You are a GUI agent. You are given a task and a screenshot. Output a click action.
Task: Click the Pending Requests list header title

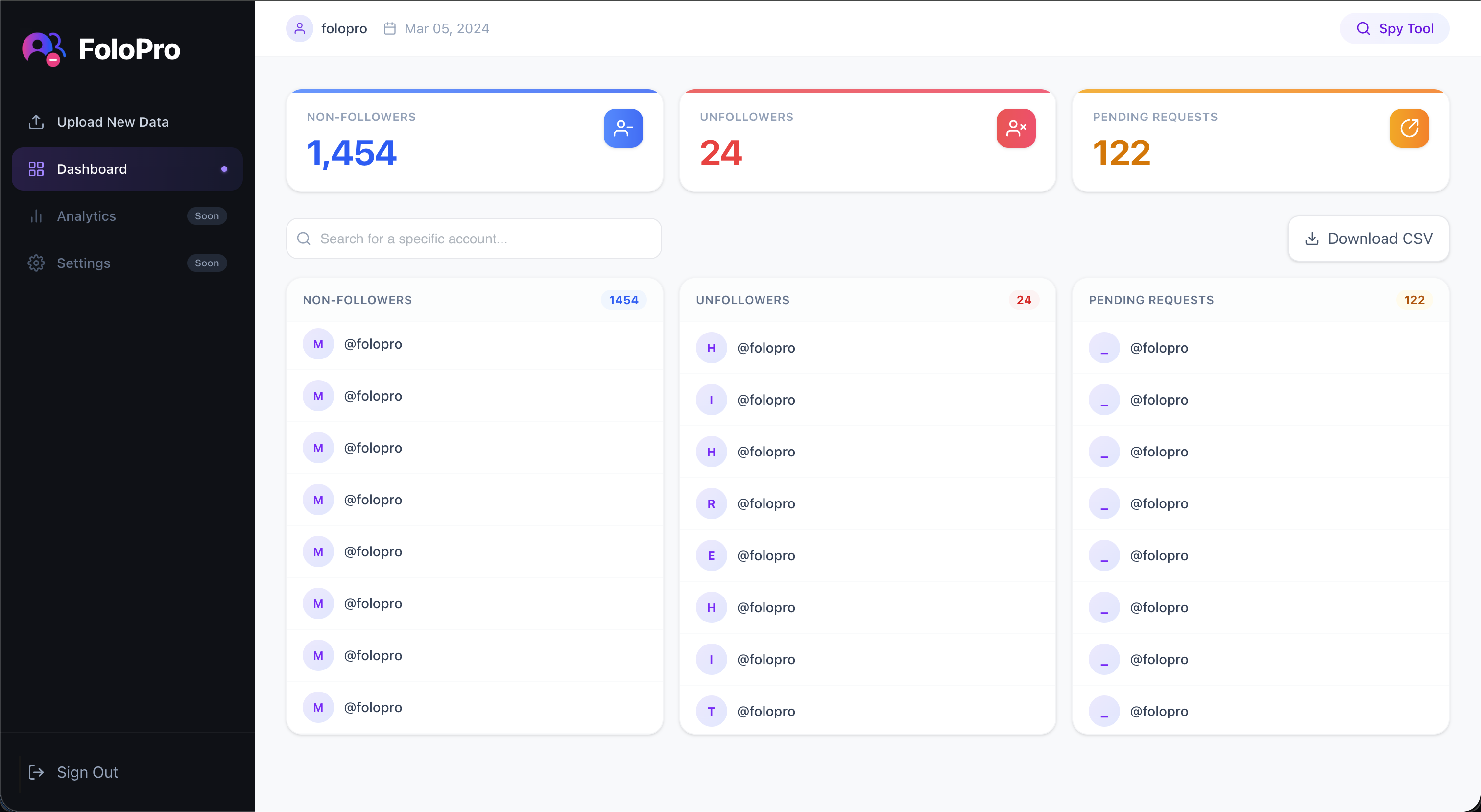coord(1151,300)
